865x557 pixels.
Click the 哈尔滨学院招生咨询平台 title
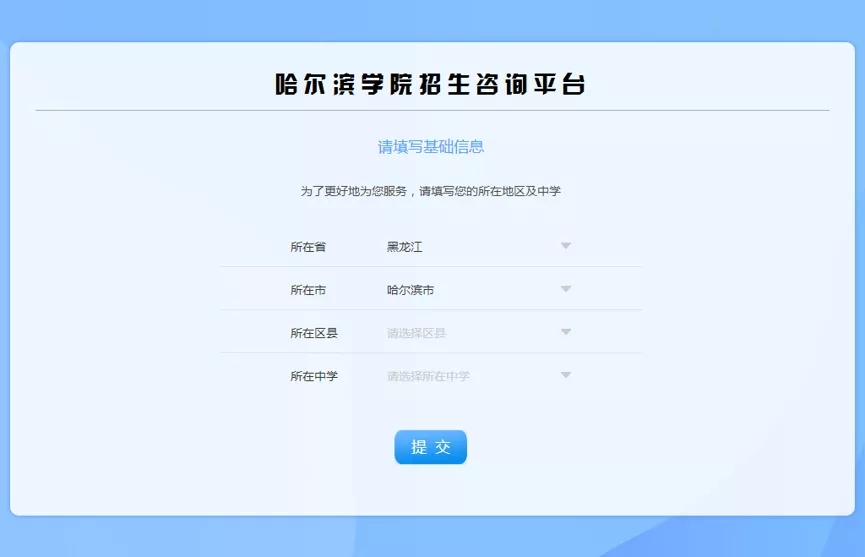coord(430,84)
